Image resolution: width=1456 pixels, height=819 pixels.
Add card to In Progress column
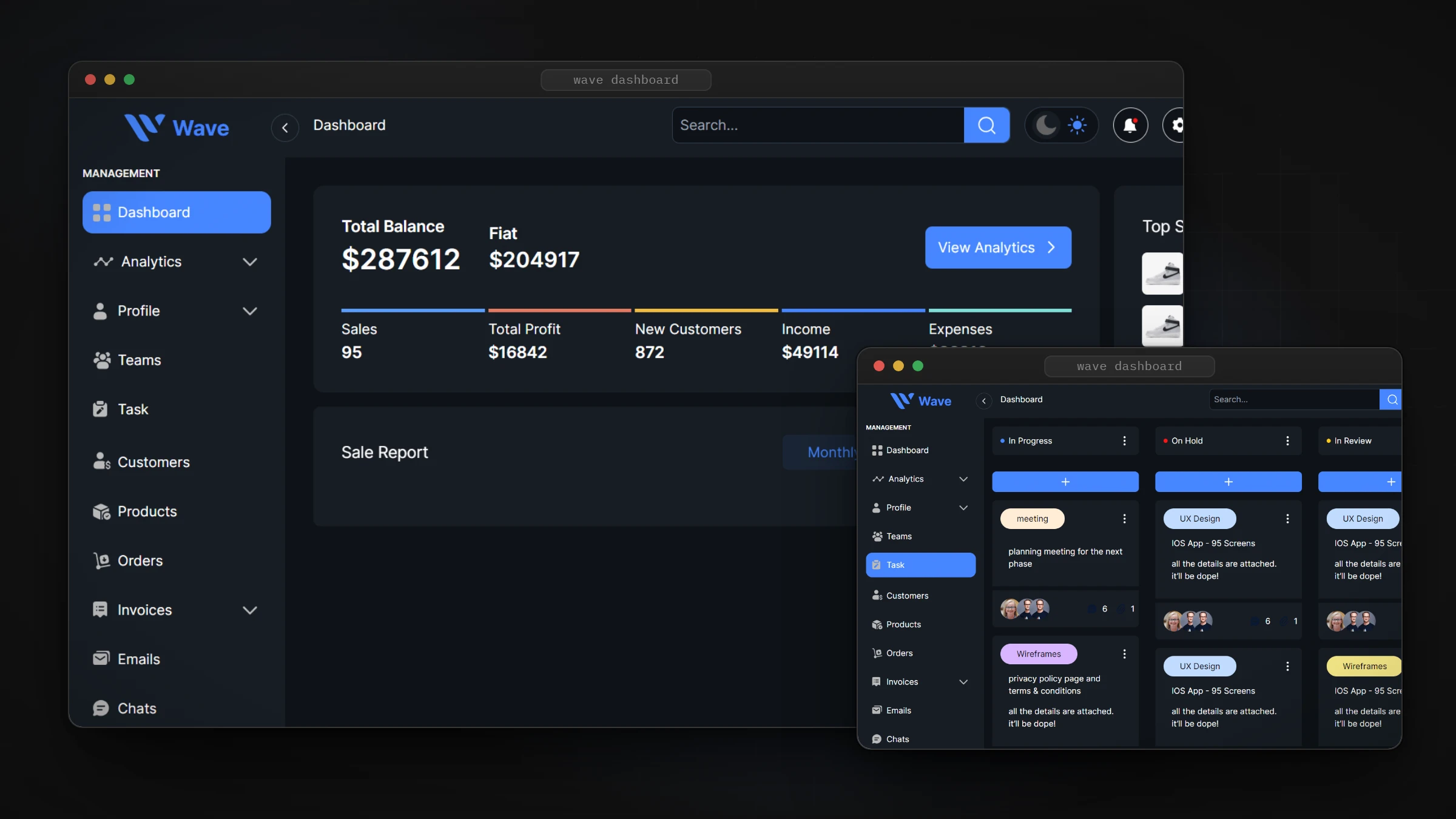tap(1065, 482)
